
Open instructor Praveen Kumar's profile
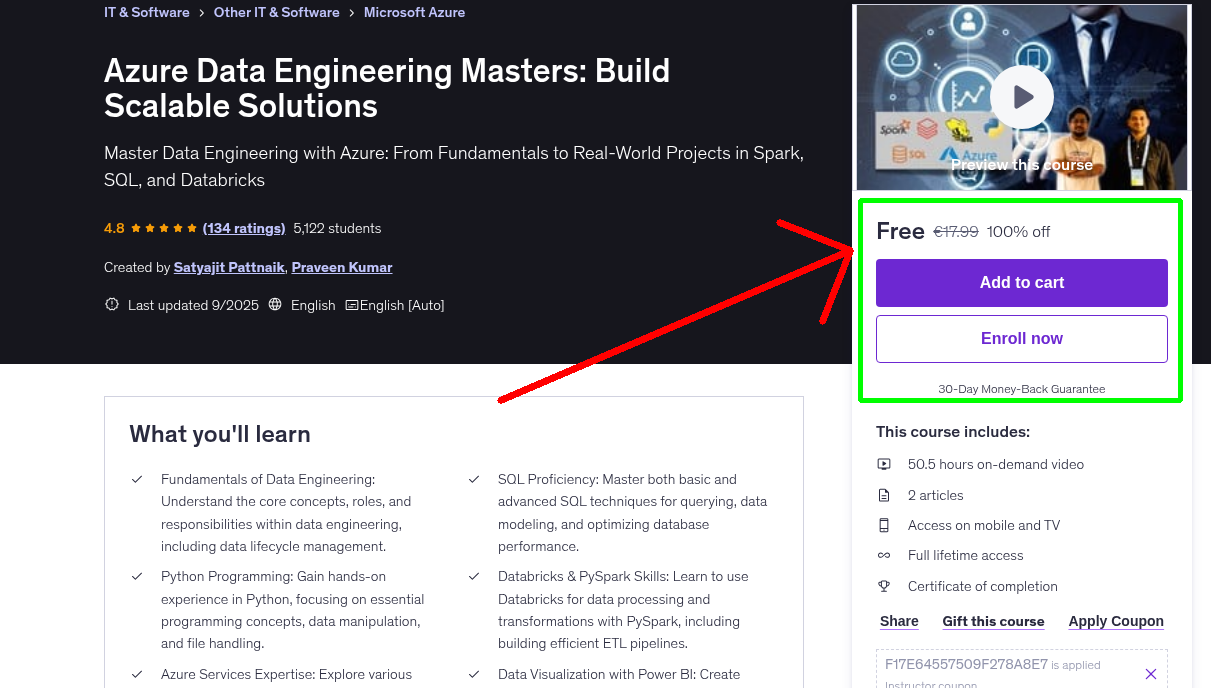(341, 267)
